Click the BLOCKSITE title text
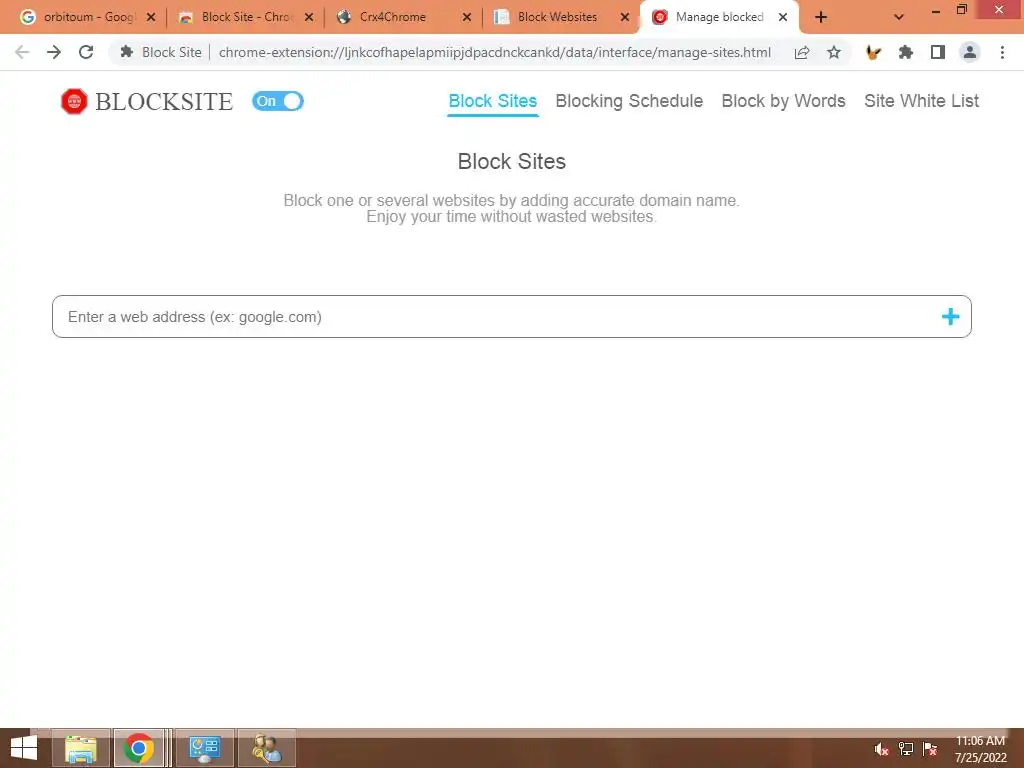 164,102
